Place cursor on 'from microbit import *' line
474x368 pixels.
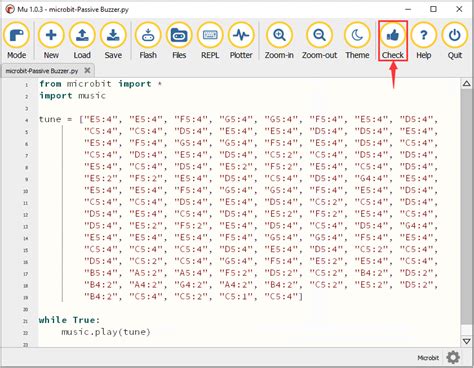[x=100, y=84]
